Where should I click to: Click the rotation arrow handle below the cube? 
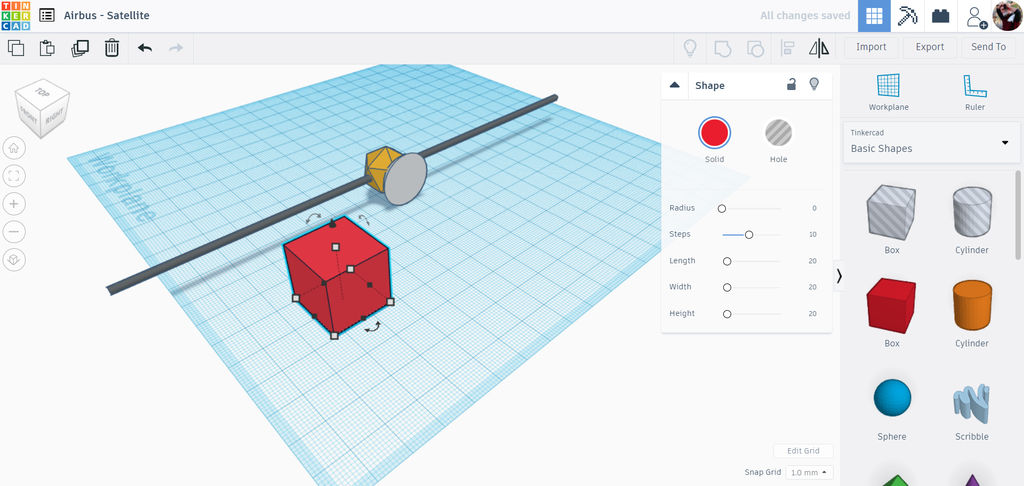click(x=373, y=327)
